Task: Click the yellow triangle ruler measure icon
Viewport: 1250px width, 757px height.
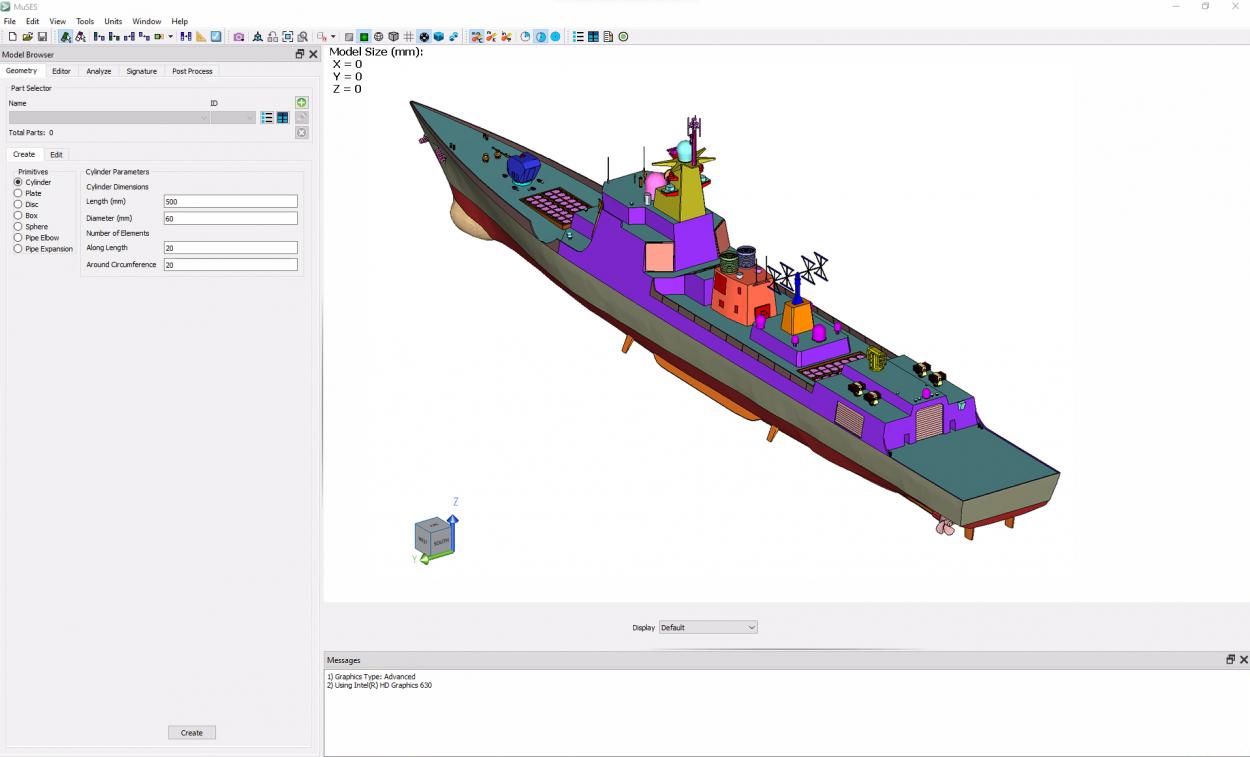Action: coord(201,37)
